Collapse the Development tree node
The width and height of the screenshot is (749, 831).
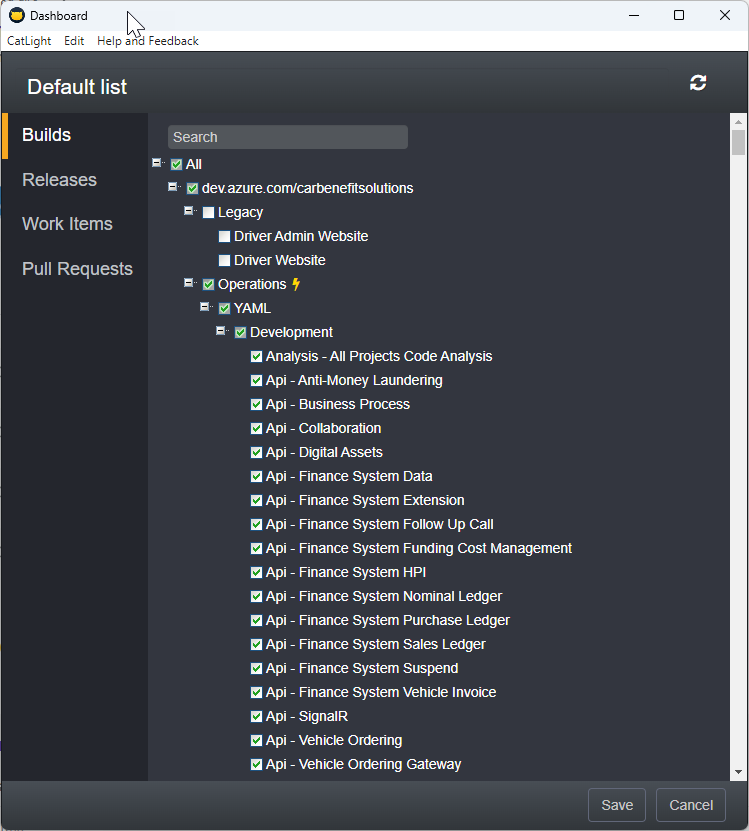click(222, 331)
